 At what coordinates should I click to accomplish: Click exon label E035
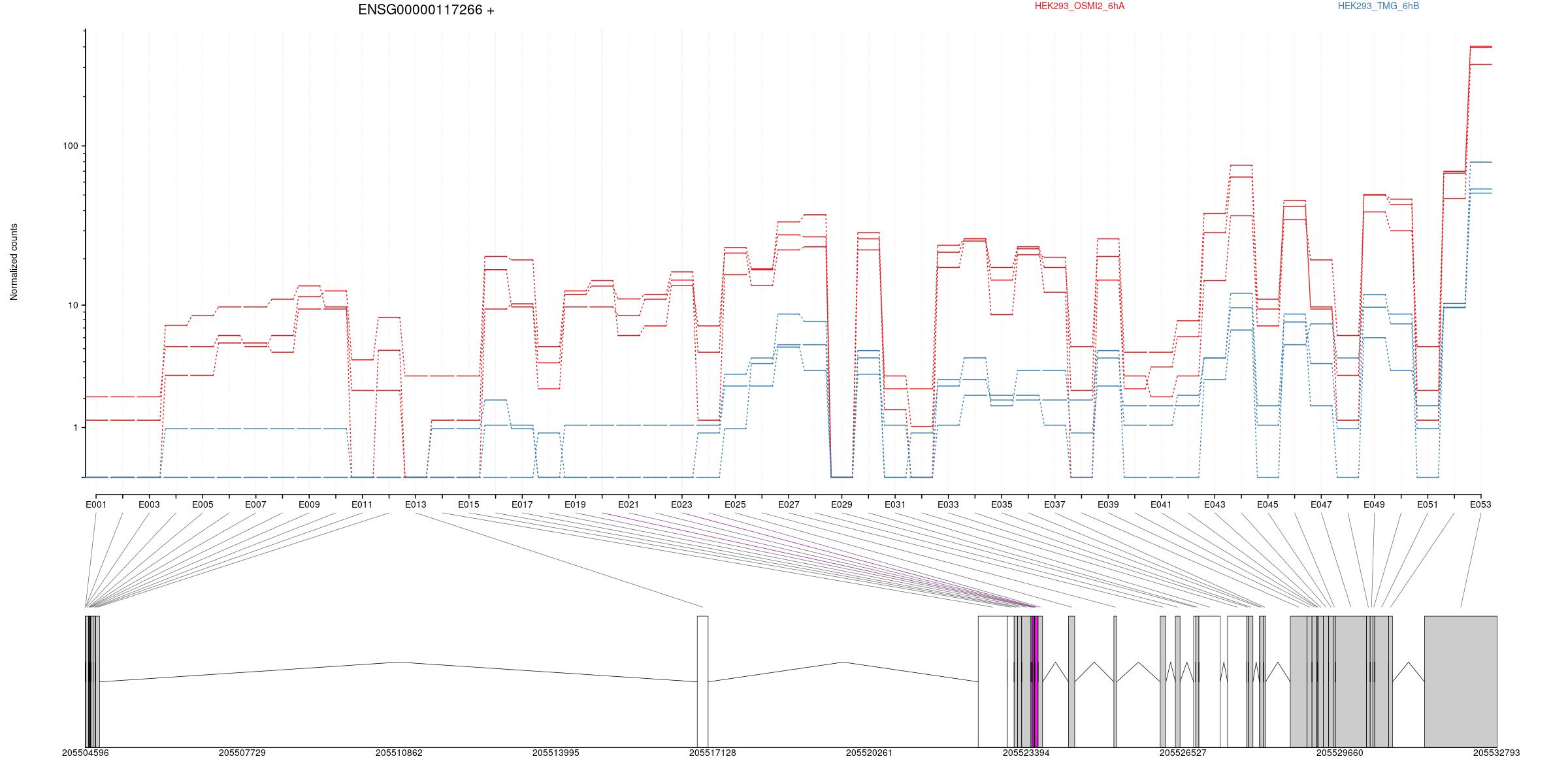(x=1002, y=505)
